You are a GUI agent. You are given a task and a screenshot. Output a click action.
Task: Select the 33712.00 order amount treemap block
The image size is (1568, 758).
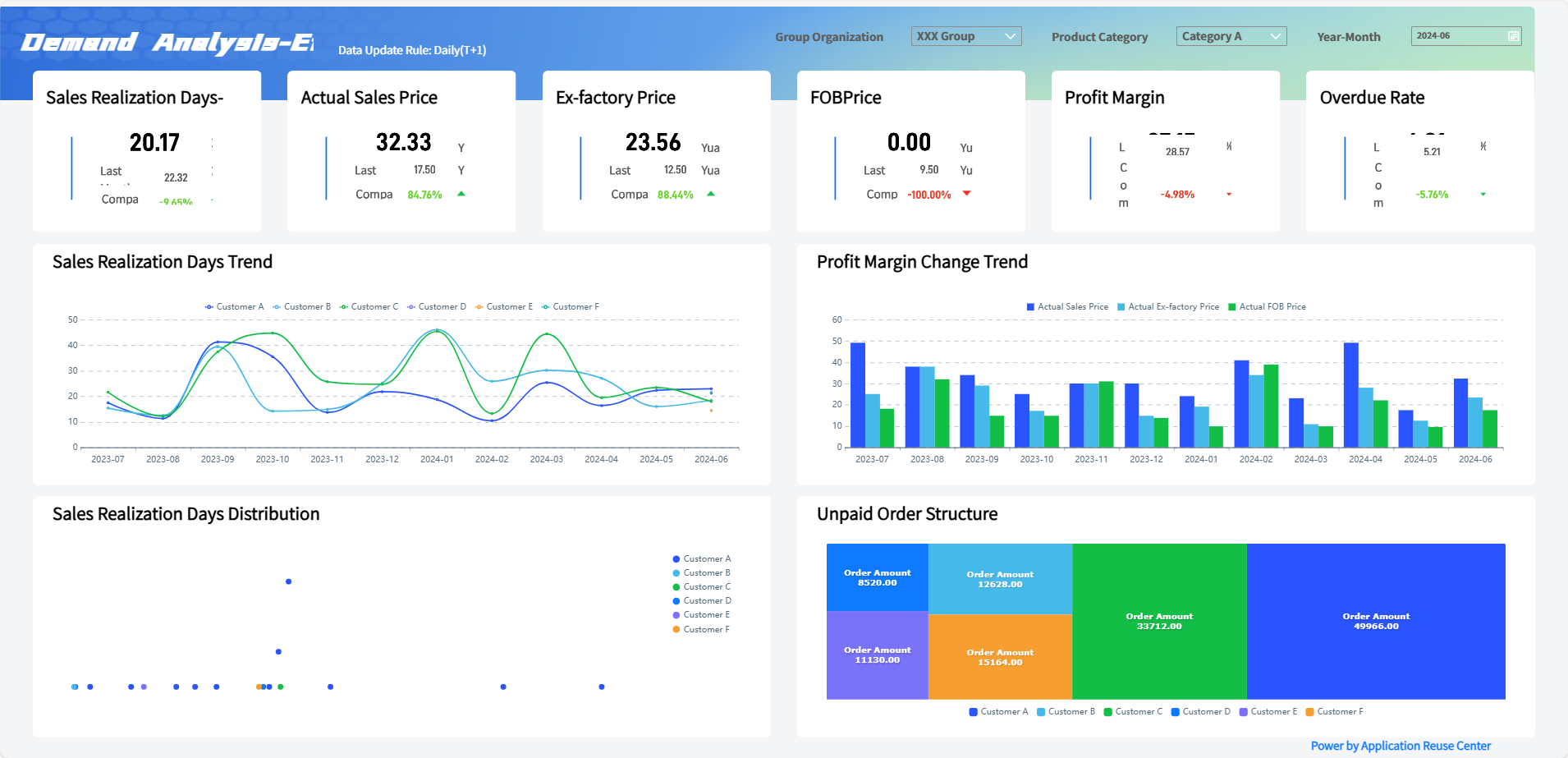pos(1159,622)
